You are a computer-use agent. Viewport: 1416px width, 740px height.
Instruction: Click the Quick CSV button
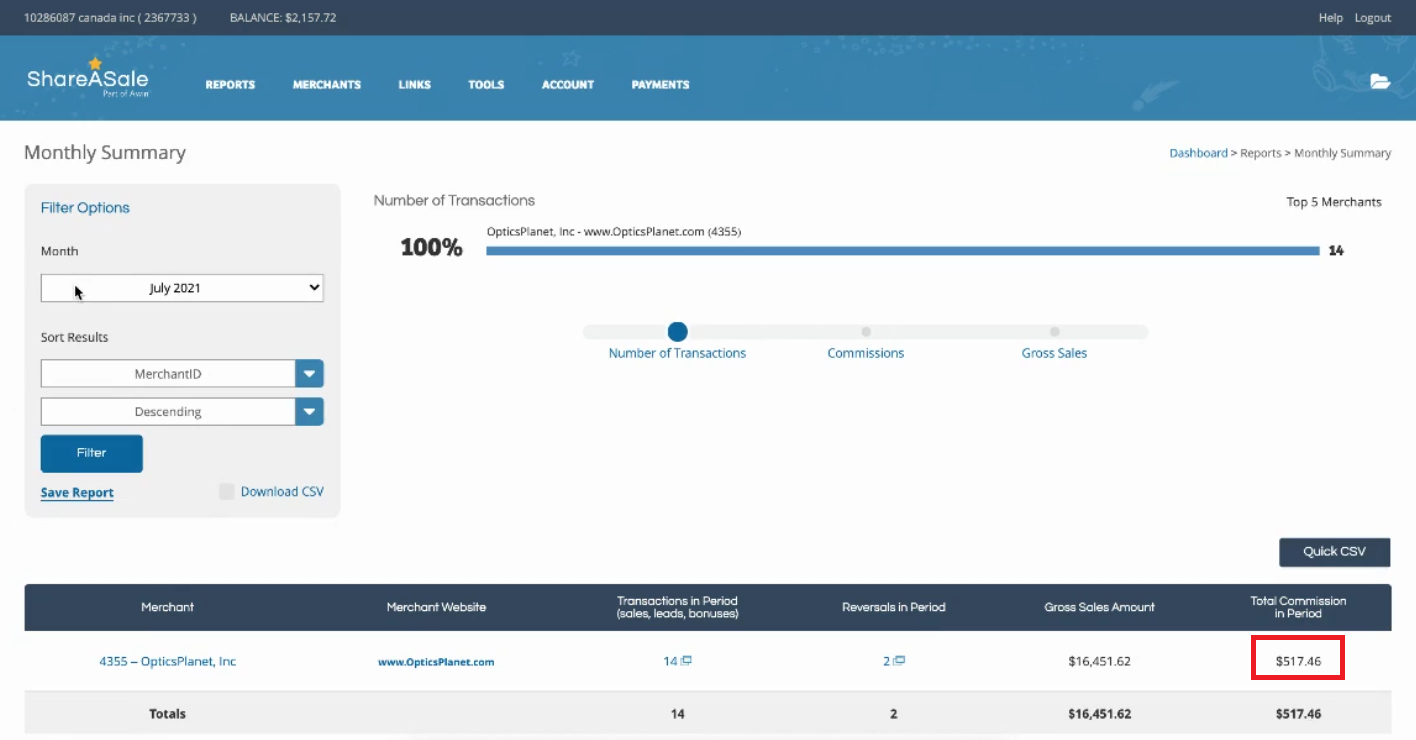(x=1334, y=552)
